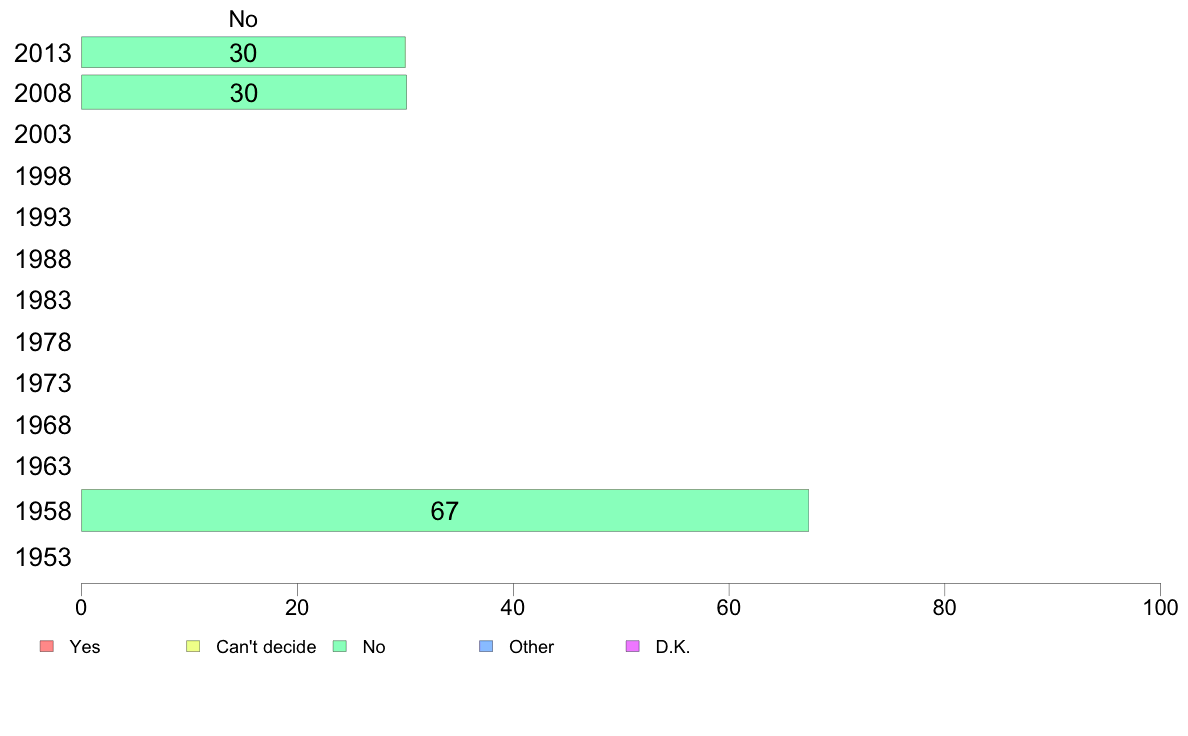Click the pink D.K. legend swatch
The width and height of the screenshot is (1188, 736).
point(633,647)
